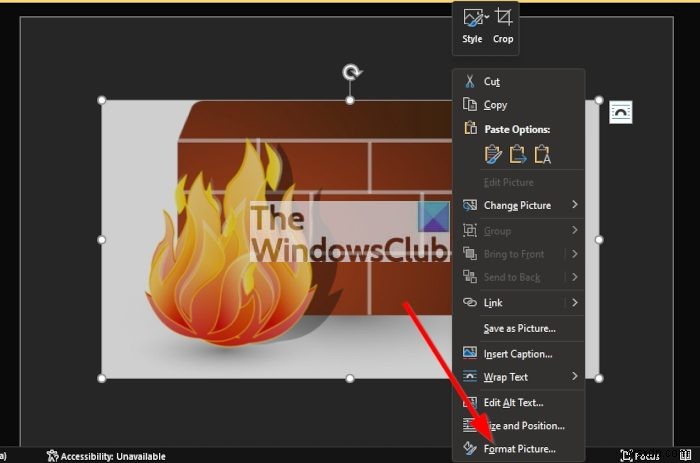Click the top-left picture resize handle

[101, 100]
